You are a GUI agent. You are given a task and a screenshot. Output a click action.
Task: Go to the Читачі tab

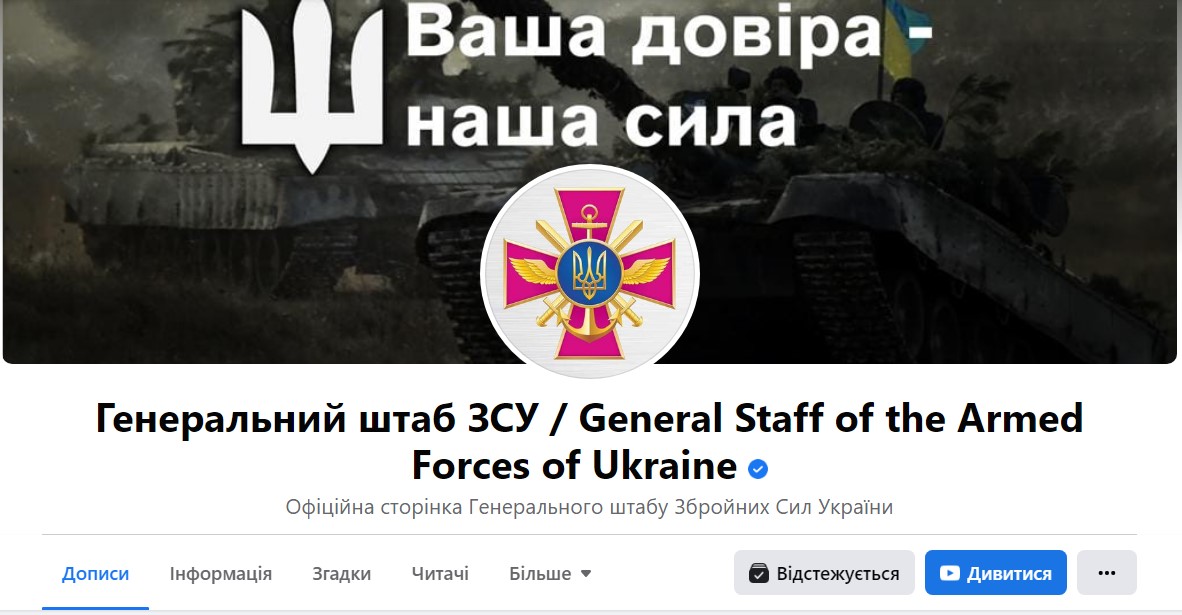click(440, 574)
